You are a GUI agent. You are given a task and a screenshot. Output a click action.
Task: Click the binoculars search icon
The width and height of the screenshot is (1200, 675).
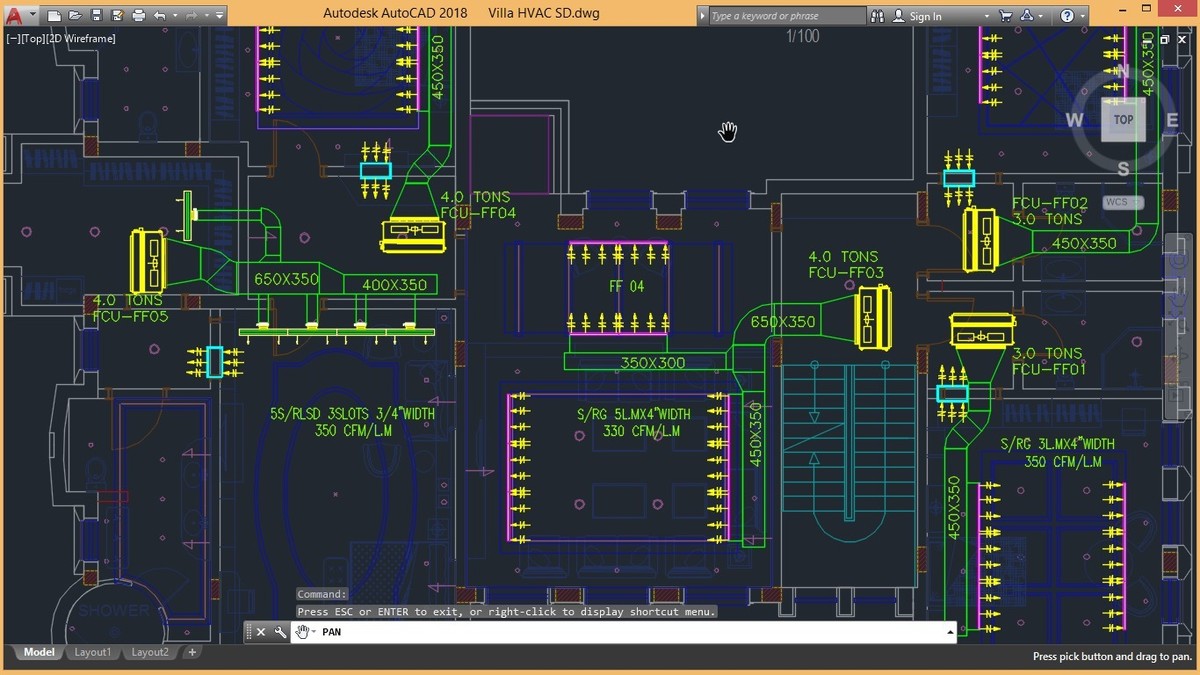(x=877, y=16)
